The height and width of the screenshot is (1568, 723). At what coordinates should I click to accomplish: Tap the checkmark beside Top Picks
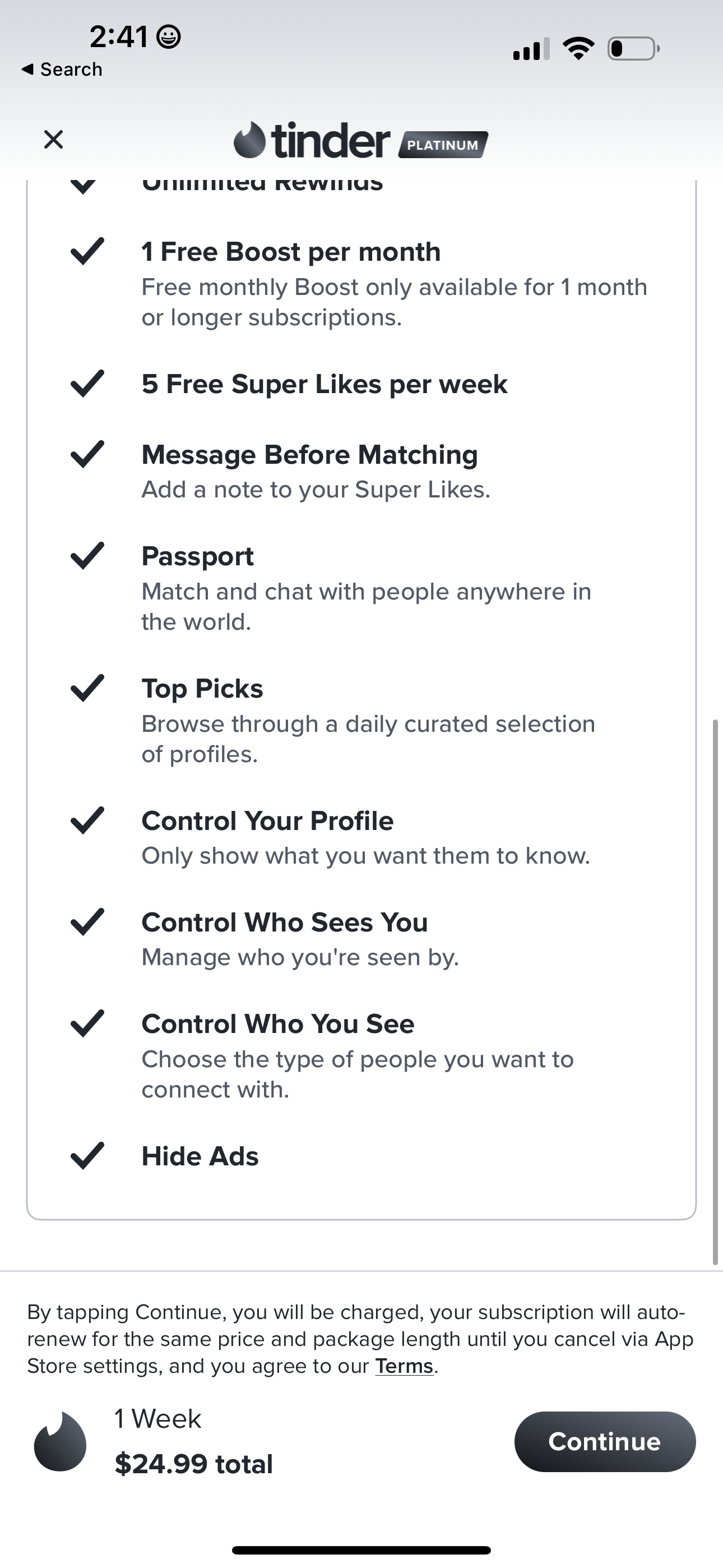coord(87,689)
